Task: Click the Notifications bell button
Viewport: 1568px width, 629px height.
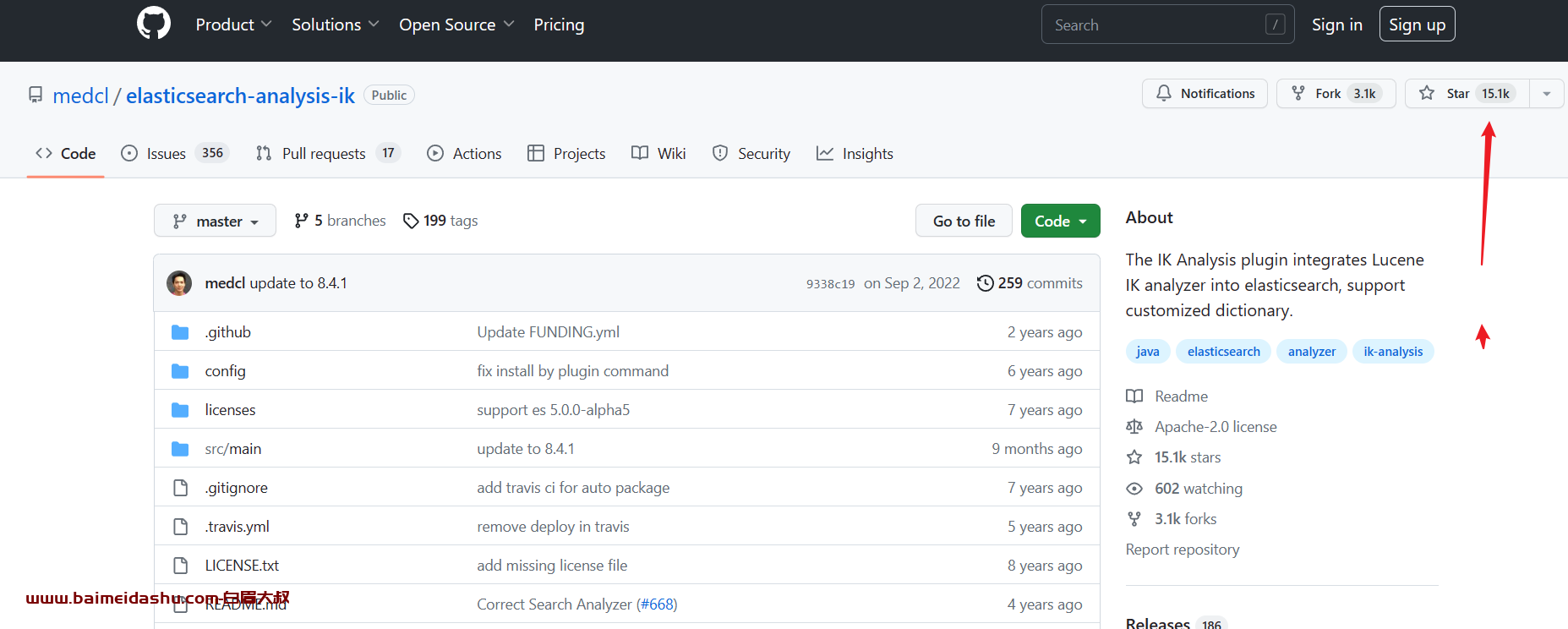Action: click(1205, 94)
